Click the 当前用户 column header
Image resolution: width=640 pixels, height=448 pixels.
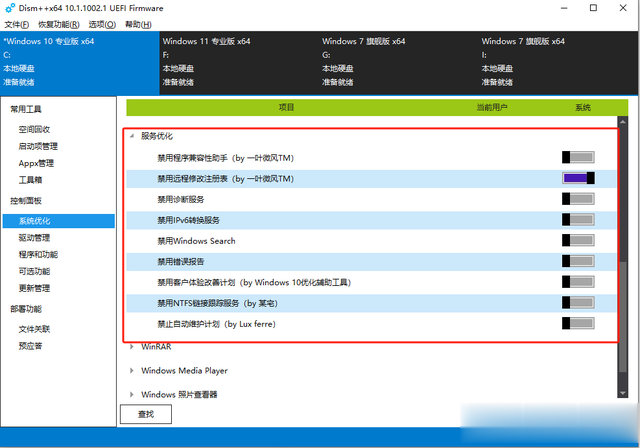(492, 107)
